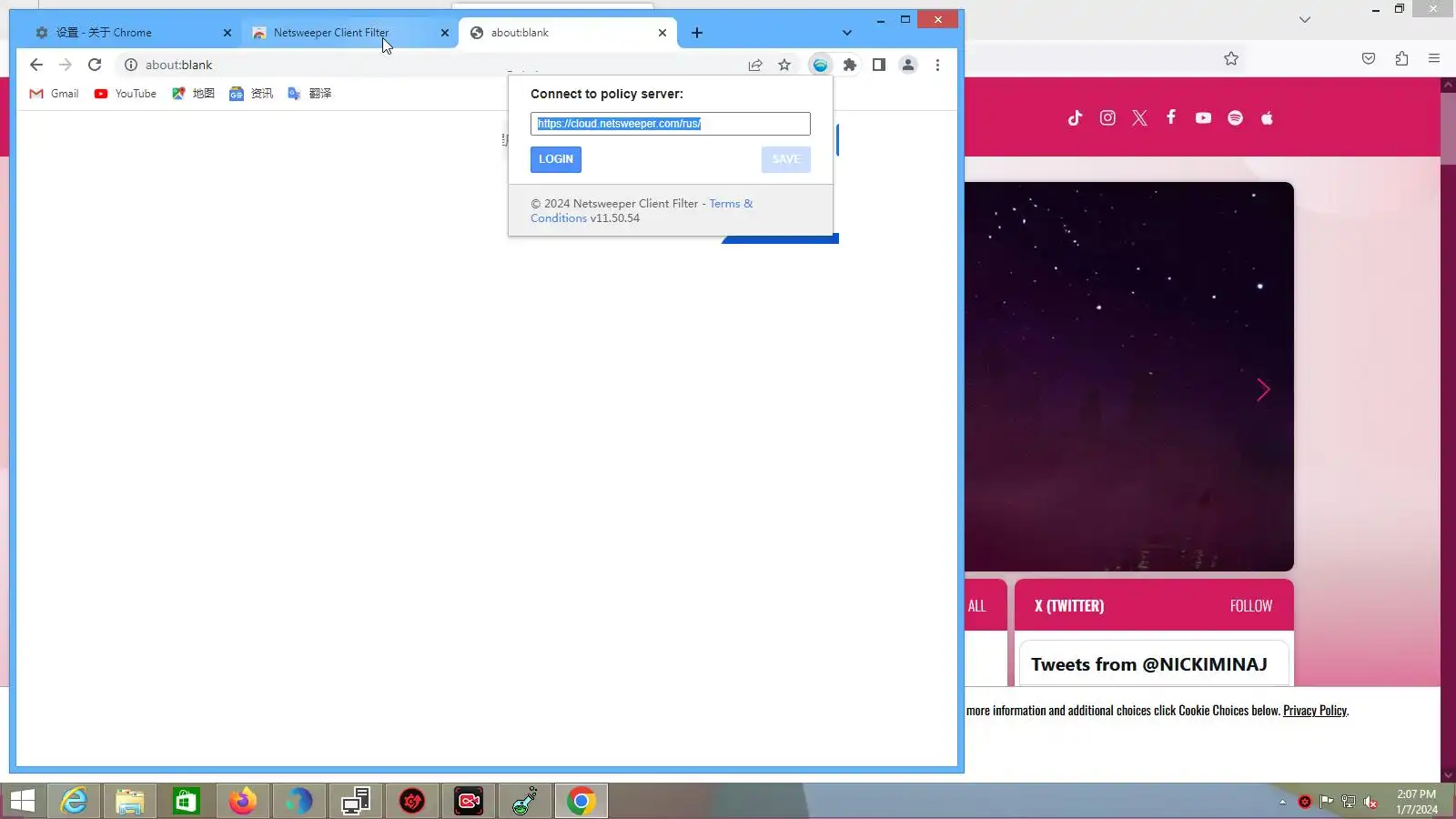1456x819 pixels.
Task: Select the X (TWITTER) feed tab
Action: pyautogui.click(x=1069, y=605)
